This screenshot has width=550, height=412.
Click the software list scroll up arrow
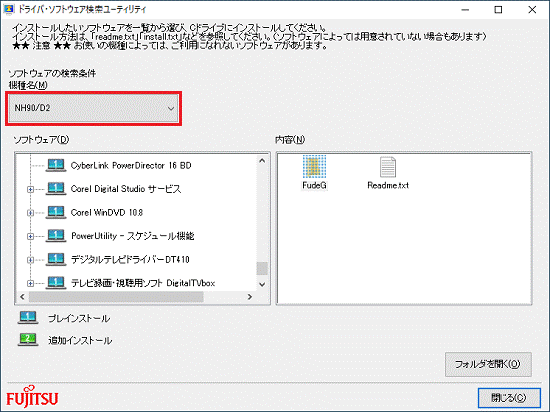[x=262, y=161]
